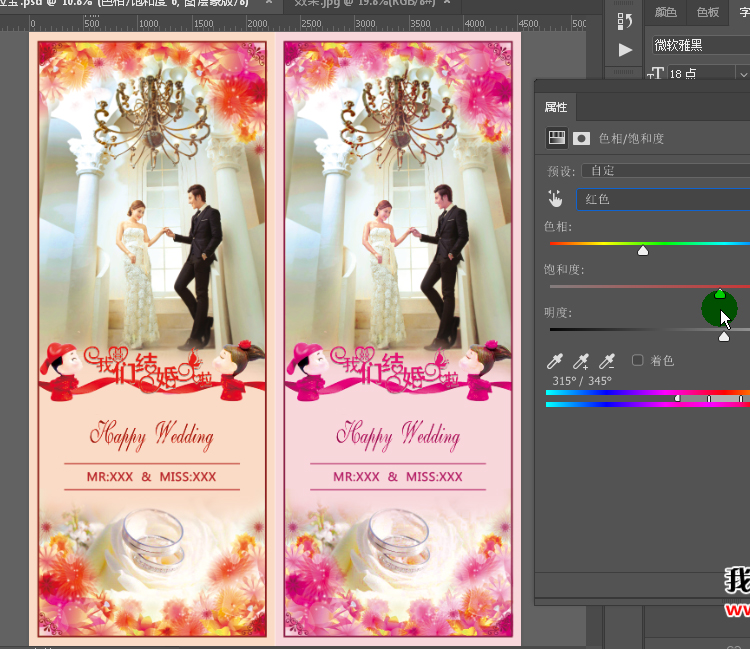
Task: Open the 红色 color channel dropdown
Action: coord(663,199)
